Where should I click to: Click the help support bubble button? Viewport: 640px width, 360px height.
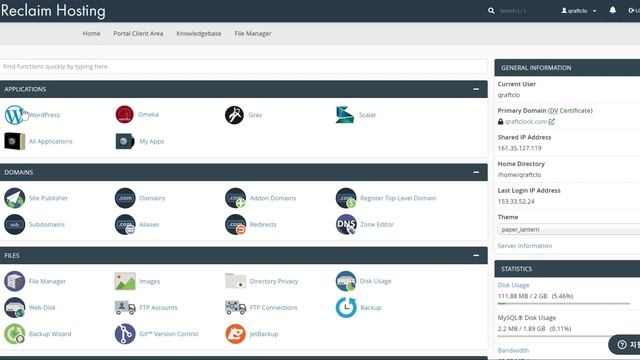pos(624,344)
